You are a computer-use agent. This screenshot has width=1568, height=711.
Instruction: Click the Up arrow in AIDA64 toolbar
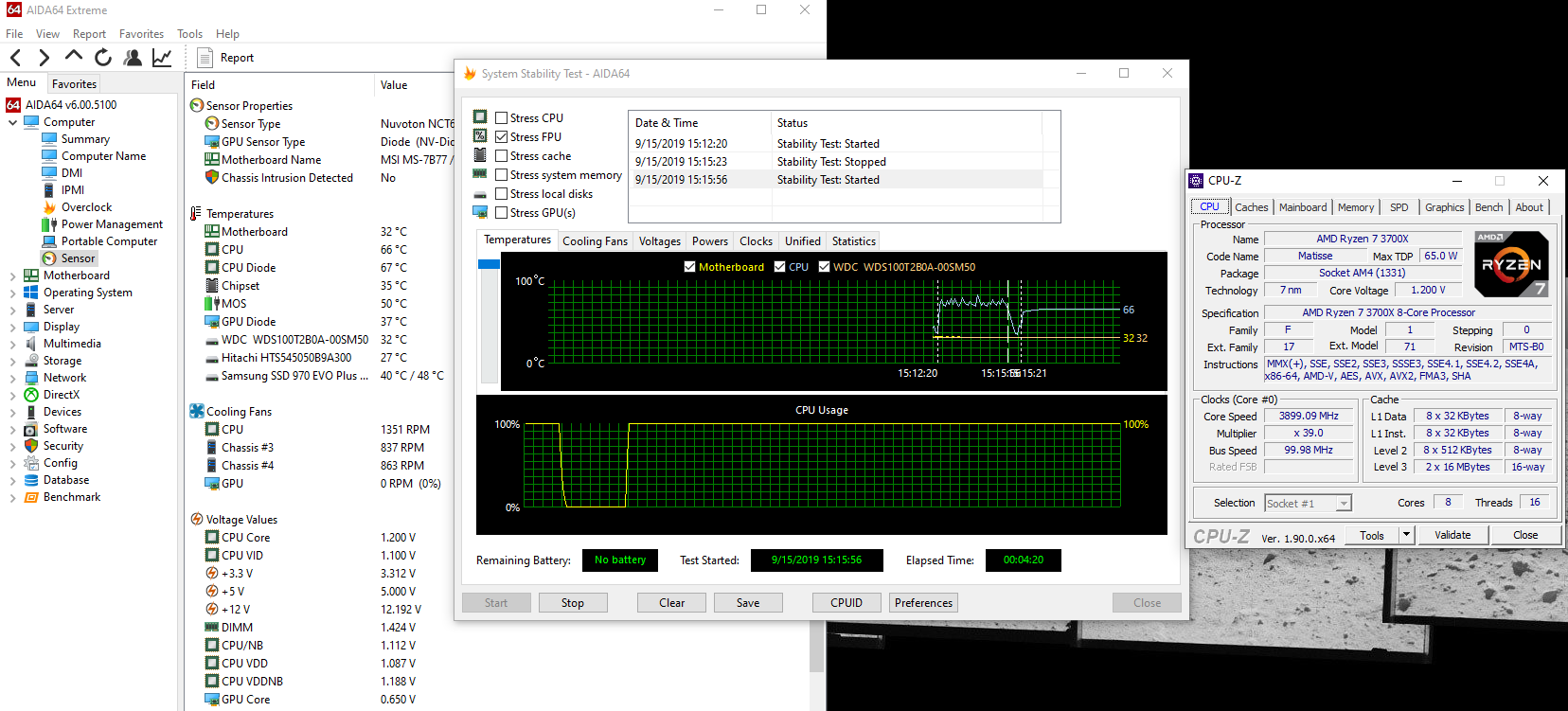click(74, 57)
